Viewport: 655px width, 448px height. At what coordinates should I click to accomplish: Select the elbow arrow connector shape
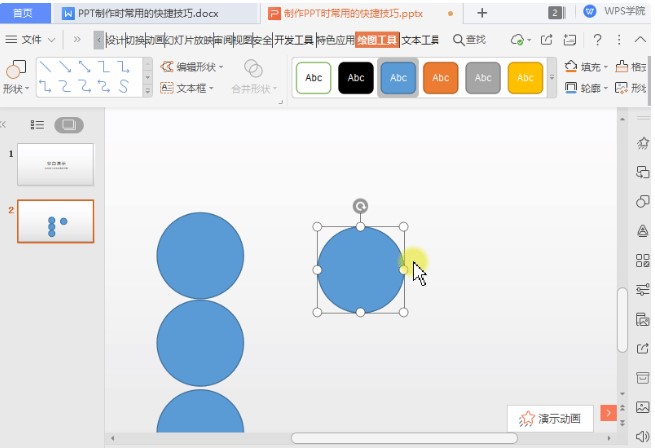click(x=123, y=66)
